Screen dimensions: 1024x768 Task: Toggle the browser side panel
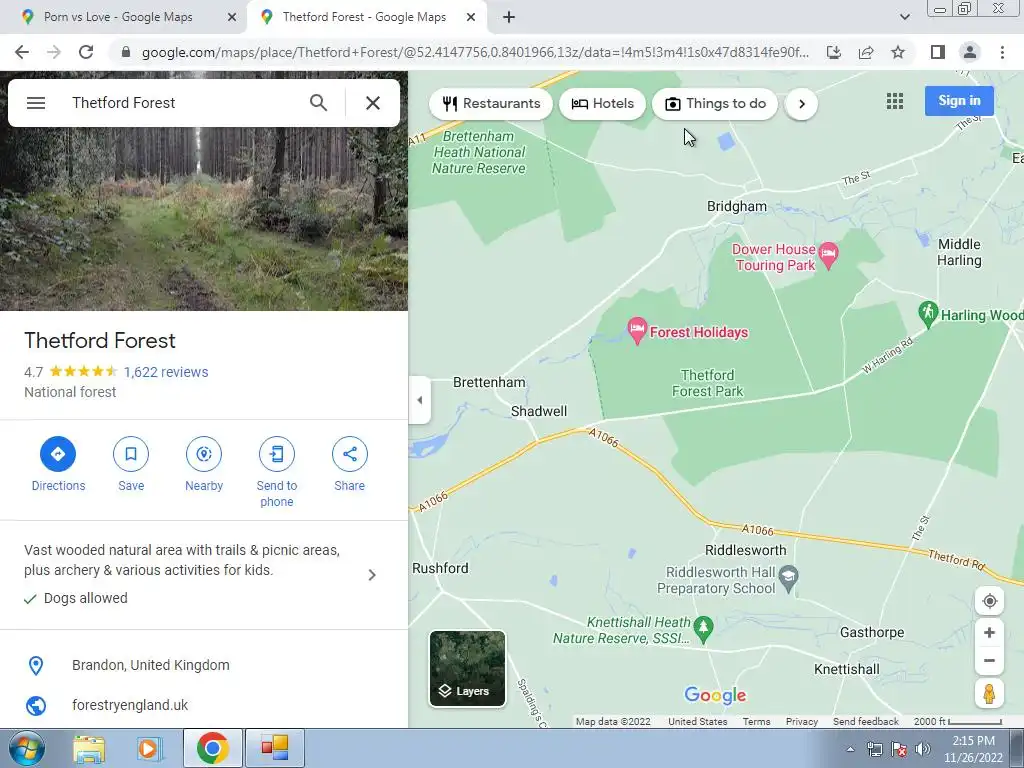938,52
